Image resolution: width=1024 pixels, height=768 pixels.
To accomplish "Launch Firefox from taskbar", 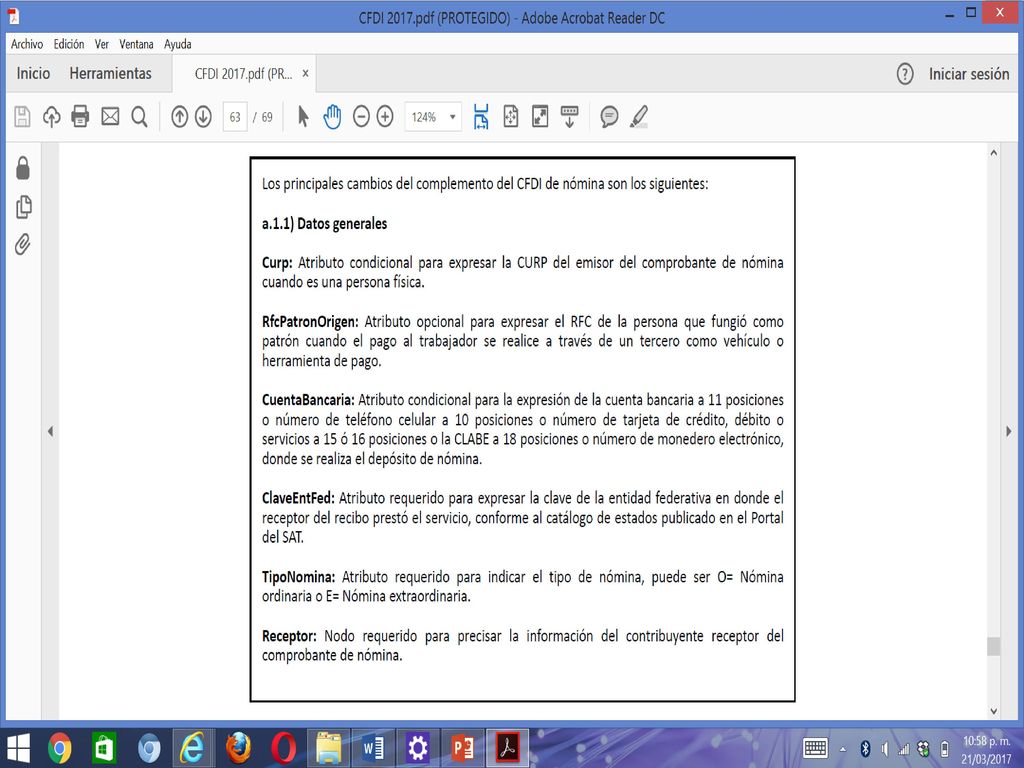I will tap(238, 748).
